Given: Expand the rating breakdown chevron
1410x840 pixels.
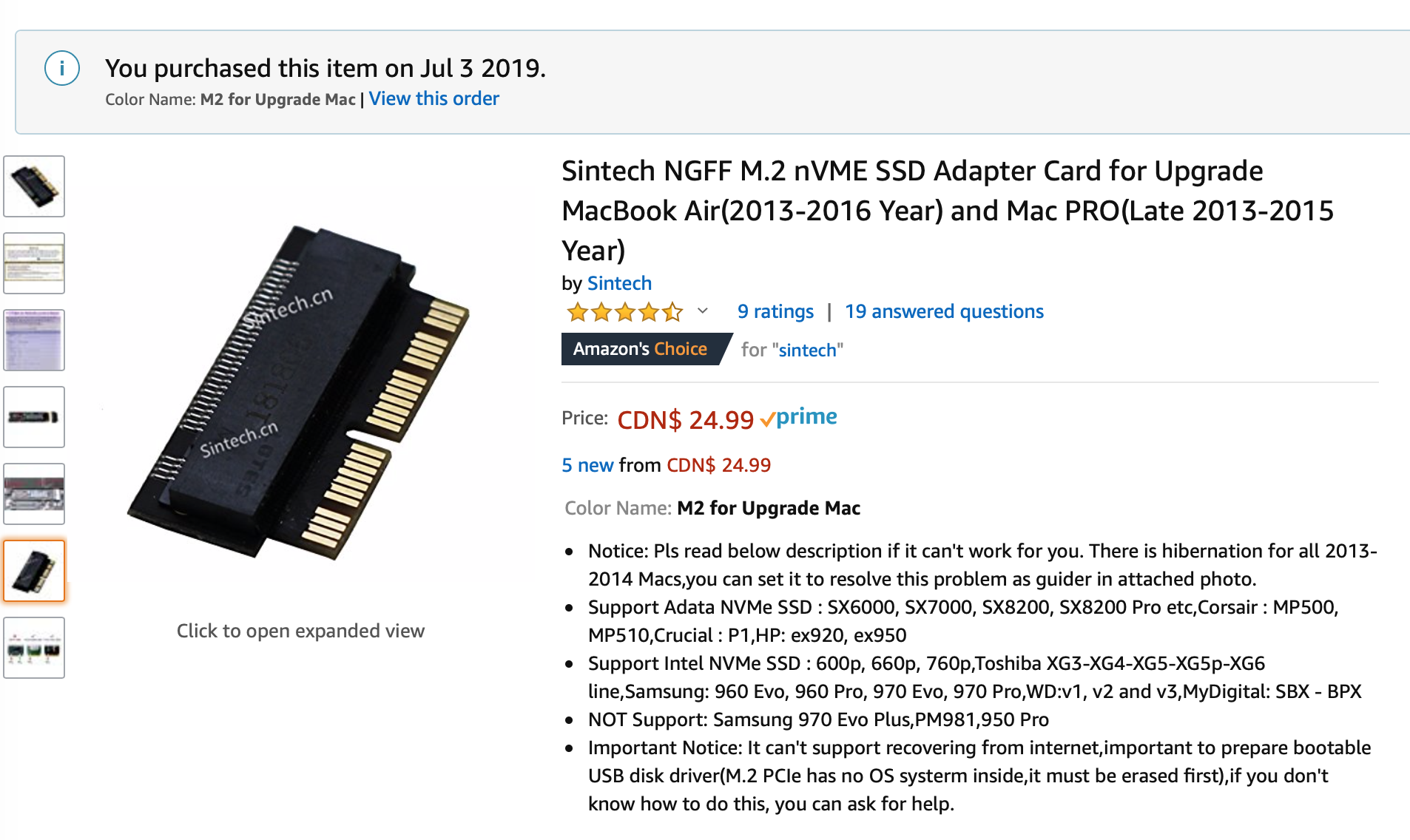Looking at the screenshot, I should (x=703, y=311).
